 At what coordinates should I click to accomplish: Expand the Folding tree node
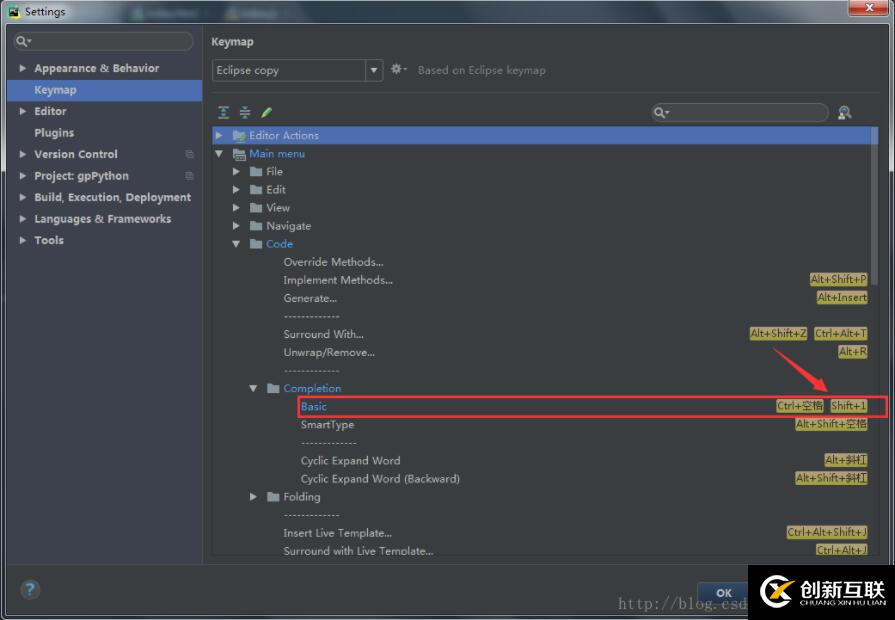pyautogui.click(x=253, y=497)
